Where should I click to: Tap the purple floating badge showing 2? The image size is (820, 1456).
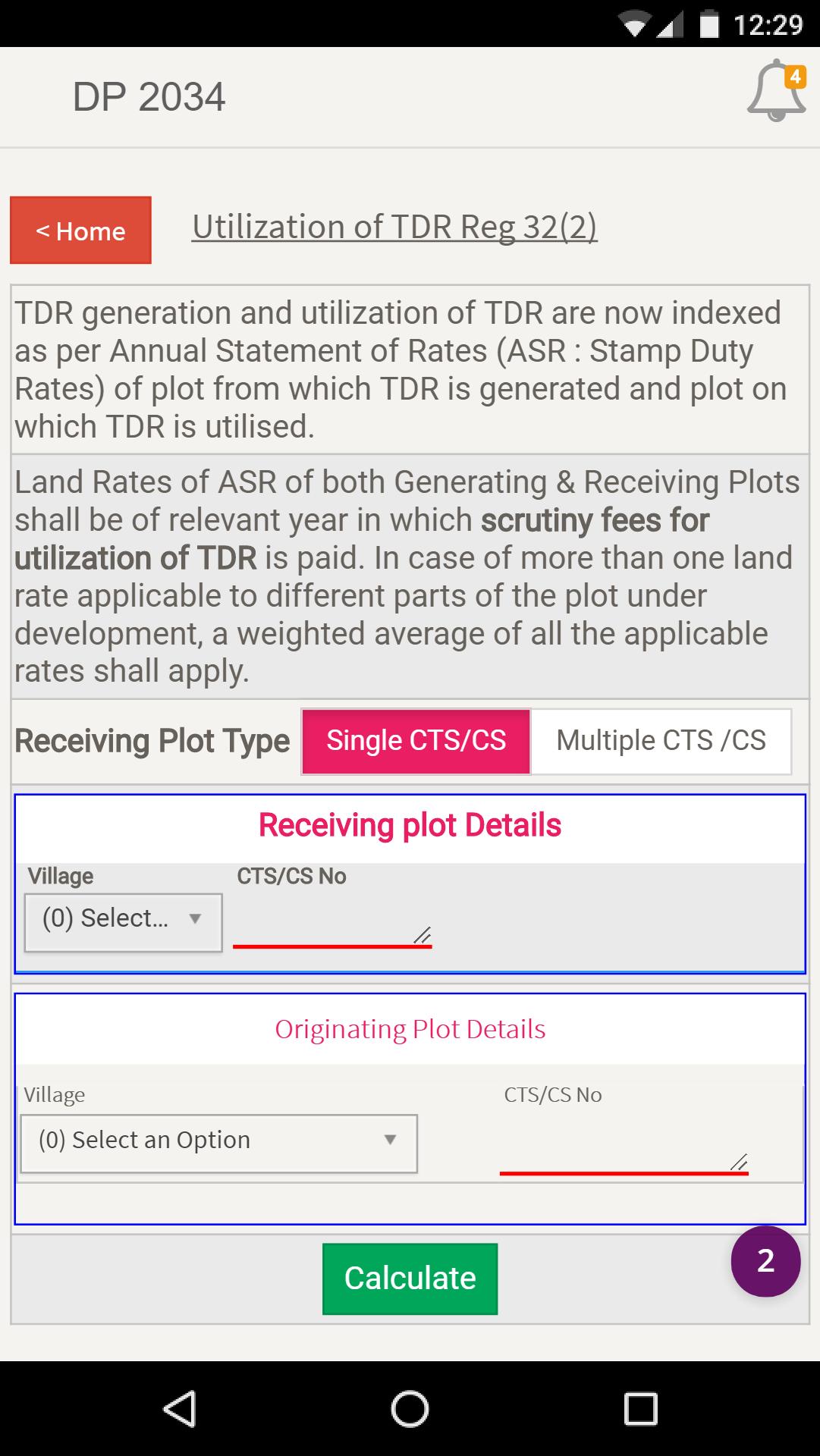coord(765,1261)
